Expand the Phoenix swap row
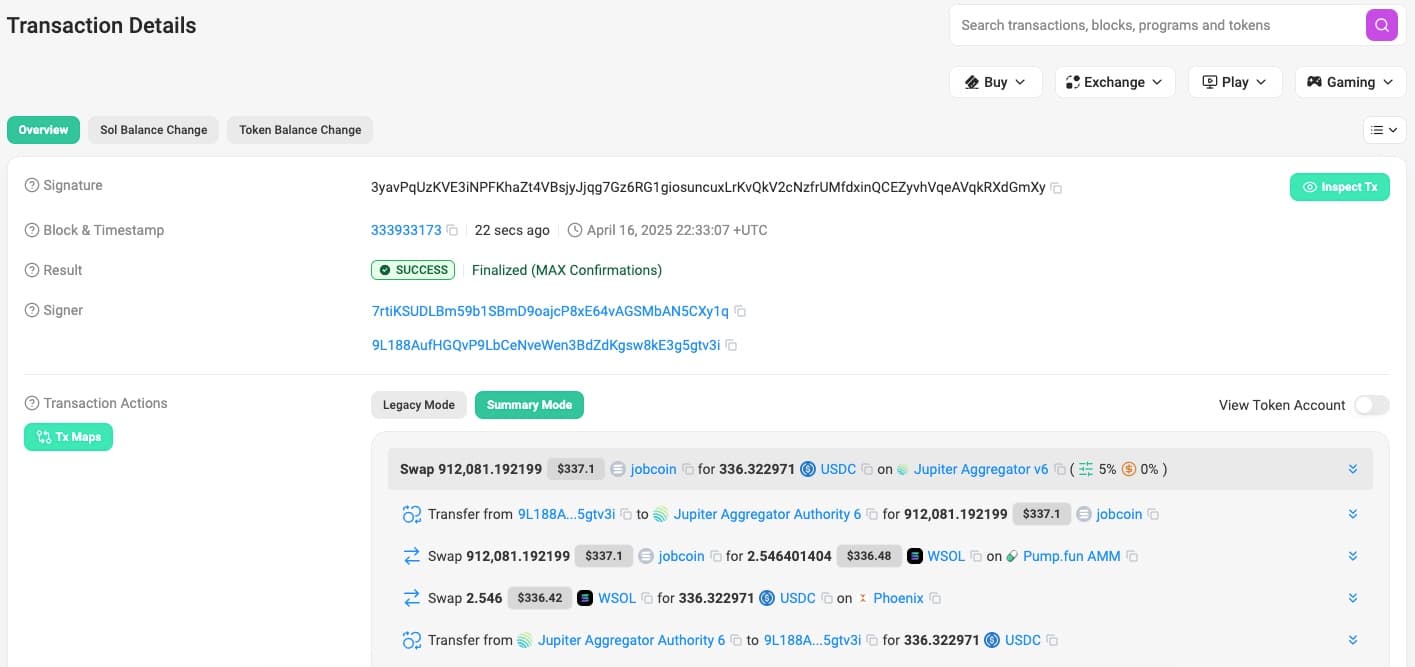Screen dimensions: 1415x667 pos(1353,598)
